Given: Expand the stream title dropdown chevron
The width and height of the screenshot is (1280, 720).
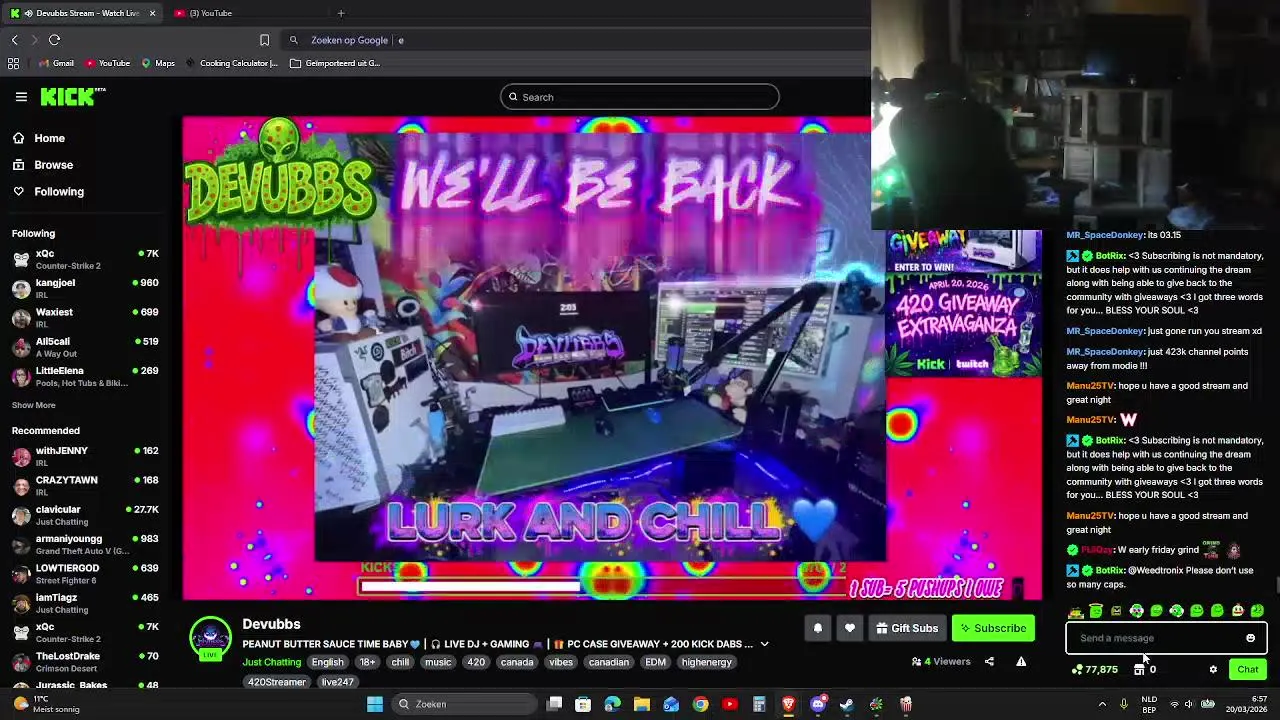Looking at the screenshot, I should tap(764, 645).
